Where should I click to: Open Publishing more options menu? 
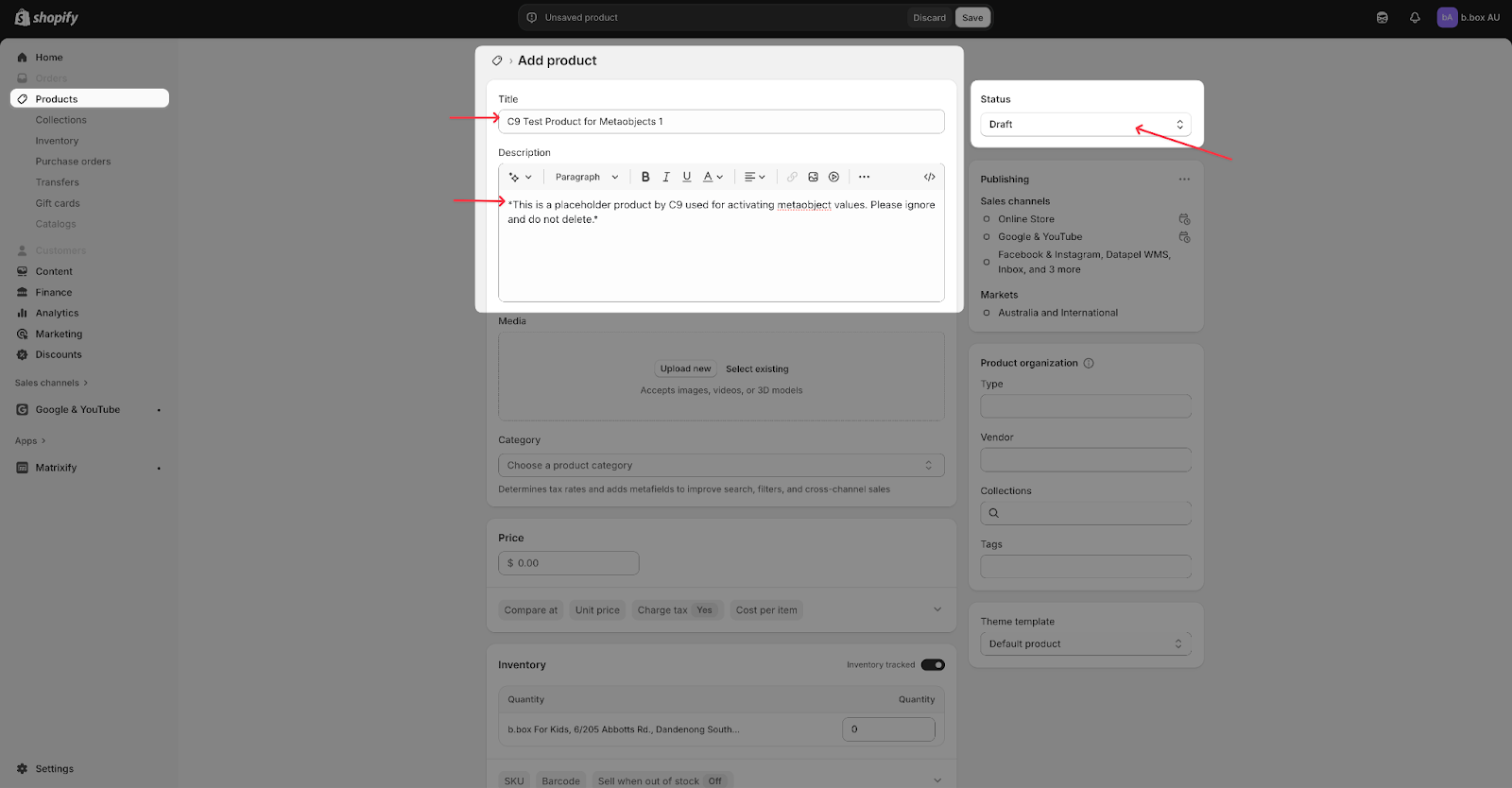(1184, 180)
